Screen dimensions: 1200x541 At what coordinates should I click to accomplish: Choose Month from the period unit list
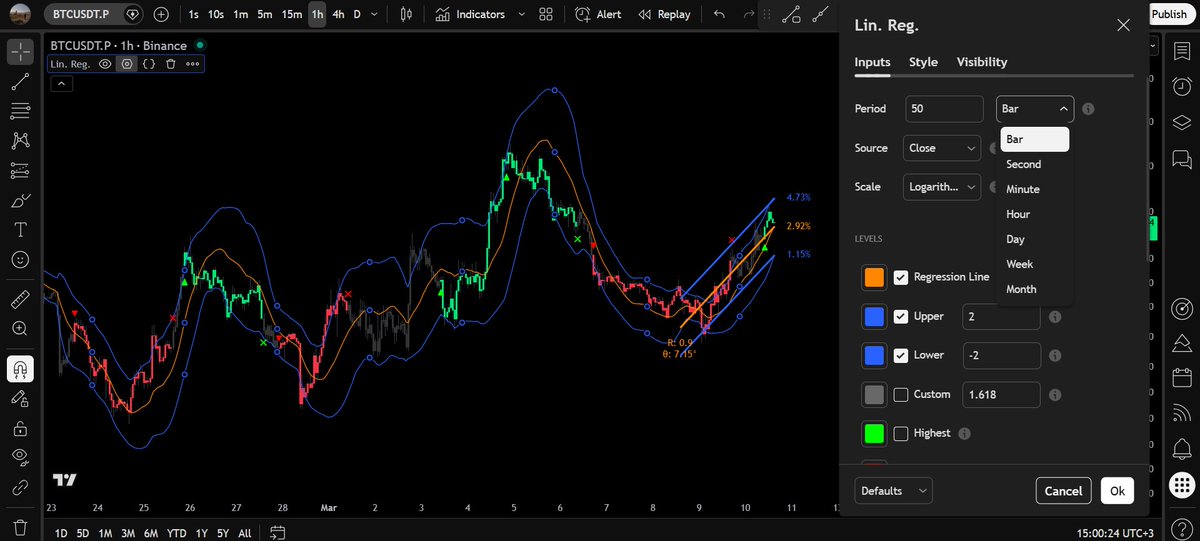click(1035, 289)
